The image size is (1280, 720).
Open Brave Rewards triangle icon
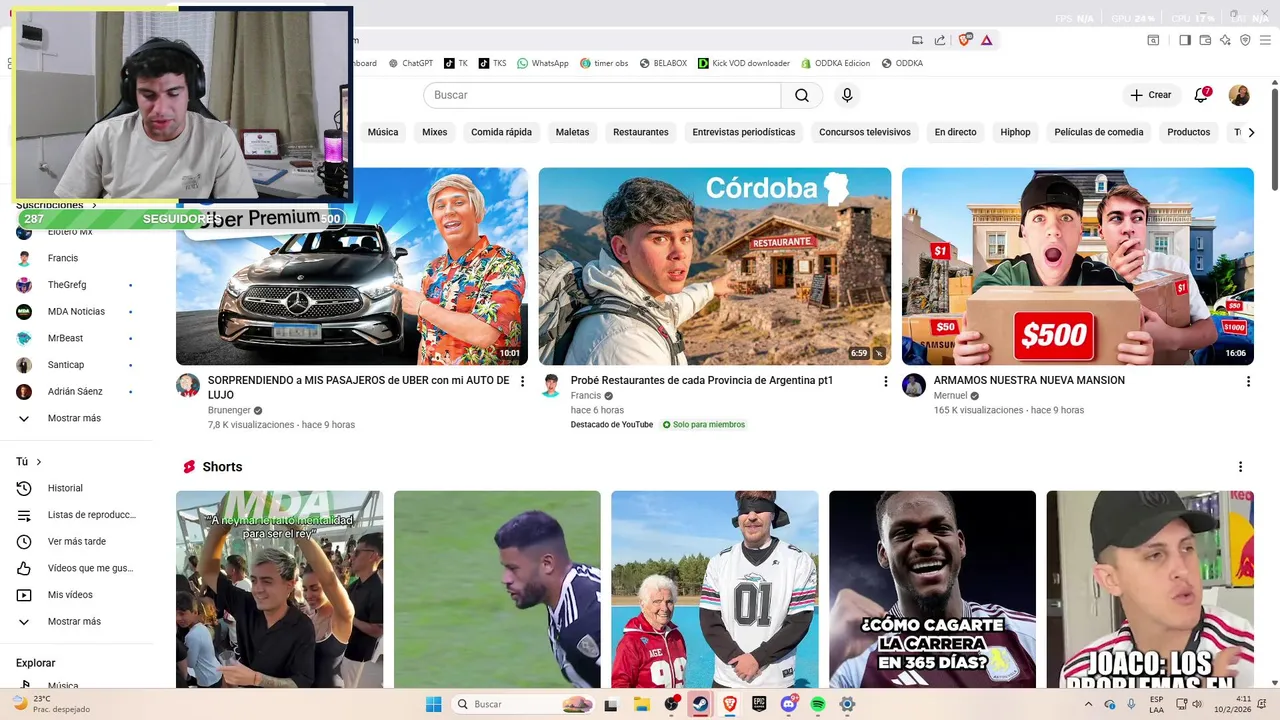coord(987,40)
